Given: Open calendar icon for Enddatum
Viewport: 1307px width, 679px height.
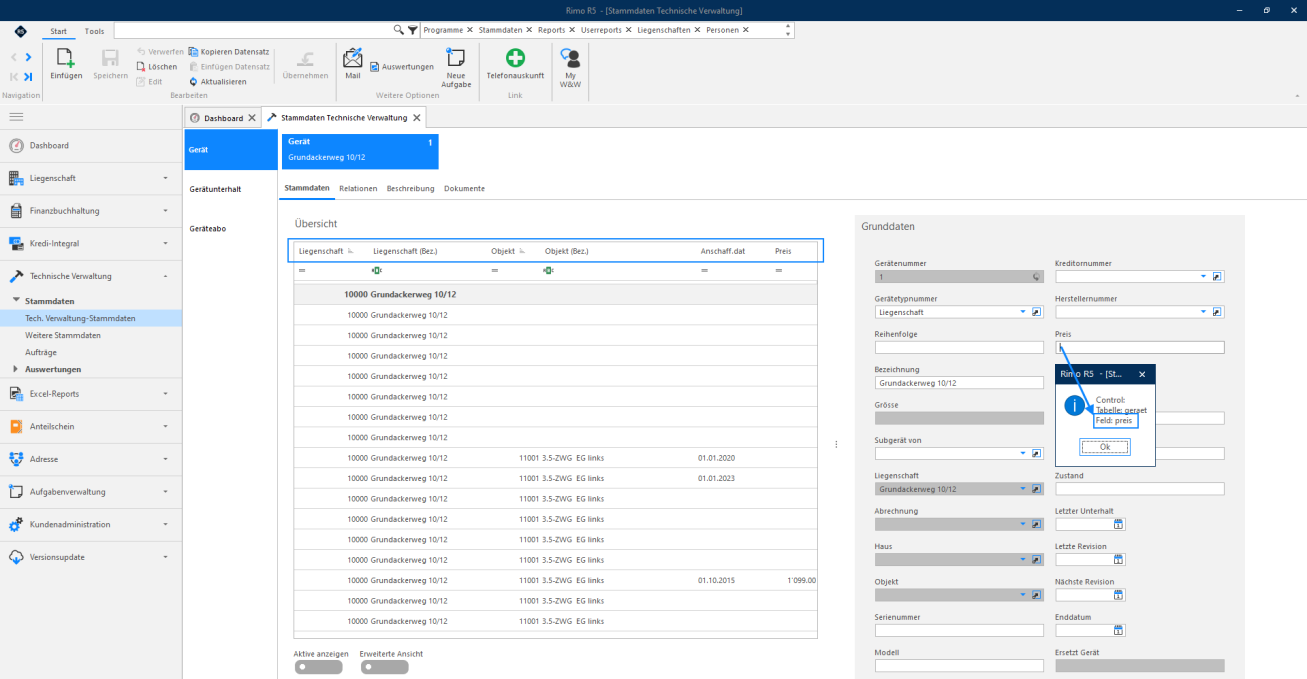Looking at the screenshot, I should pyautogui.click(x=1119, y=630).
